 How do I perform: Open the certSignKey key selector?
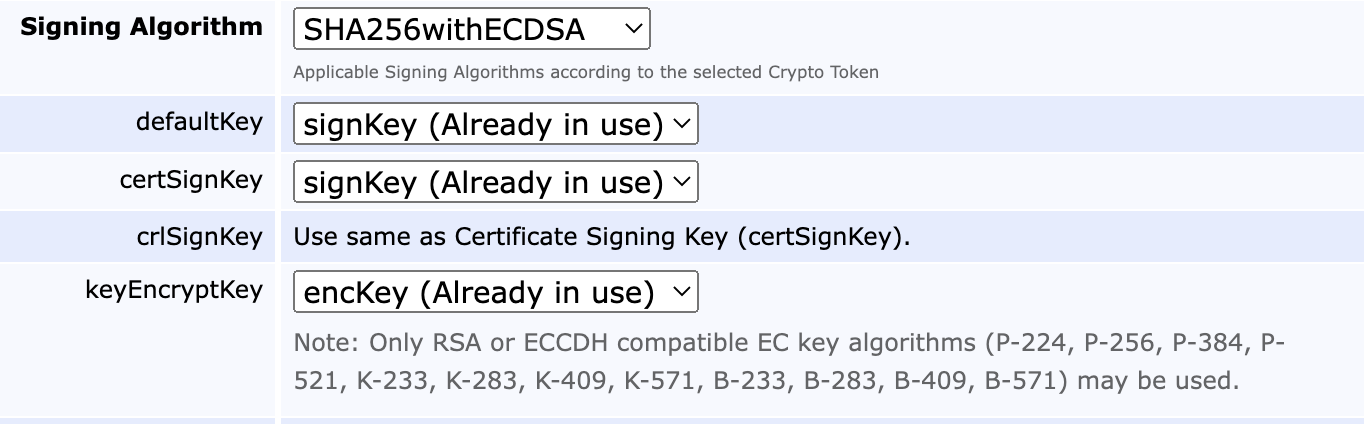pos(494,182)
